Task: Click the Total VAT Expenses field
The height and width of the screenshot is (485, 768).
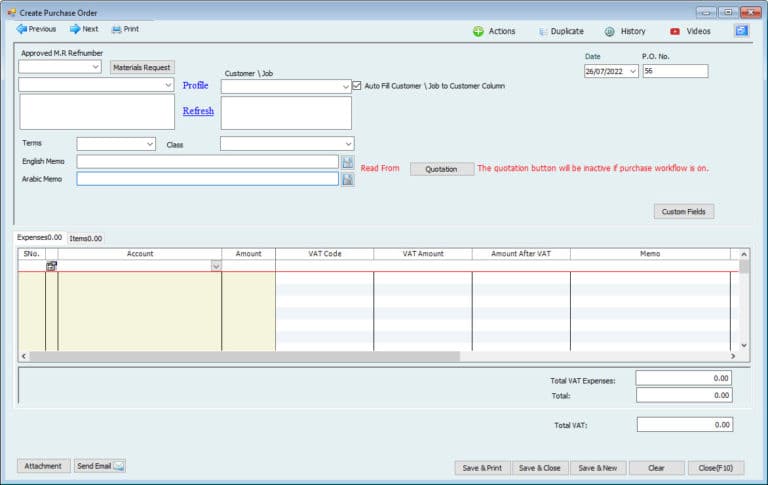Action: pos(684,378)
